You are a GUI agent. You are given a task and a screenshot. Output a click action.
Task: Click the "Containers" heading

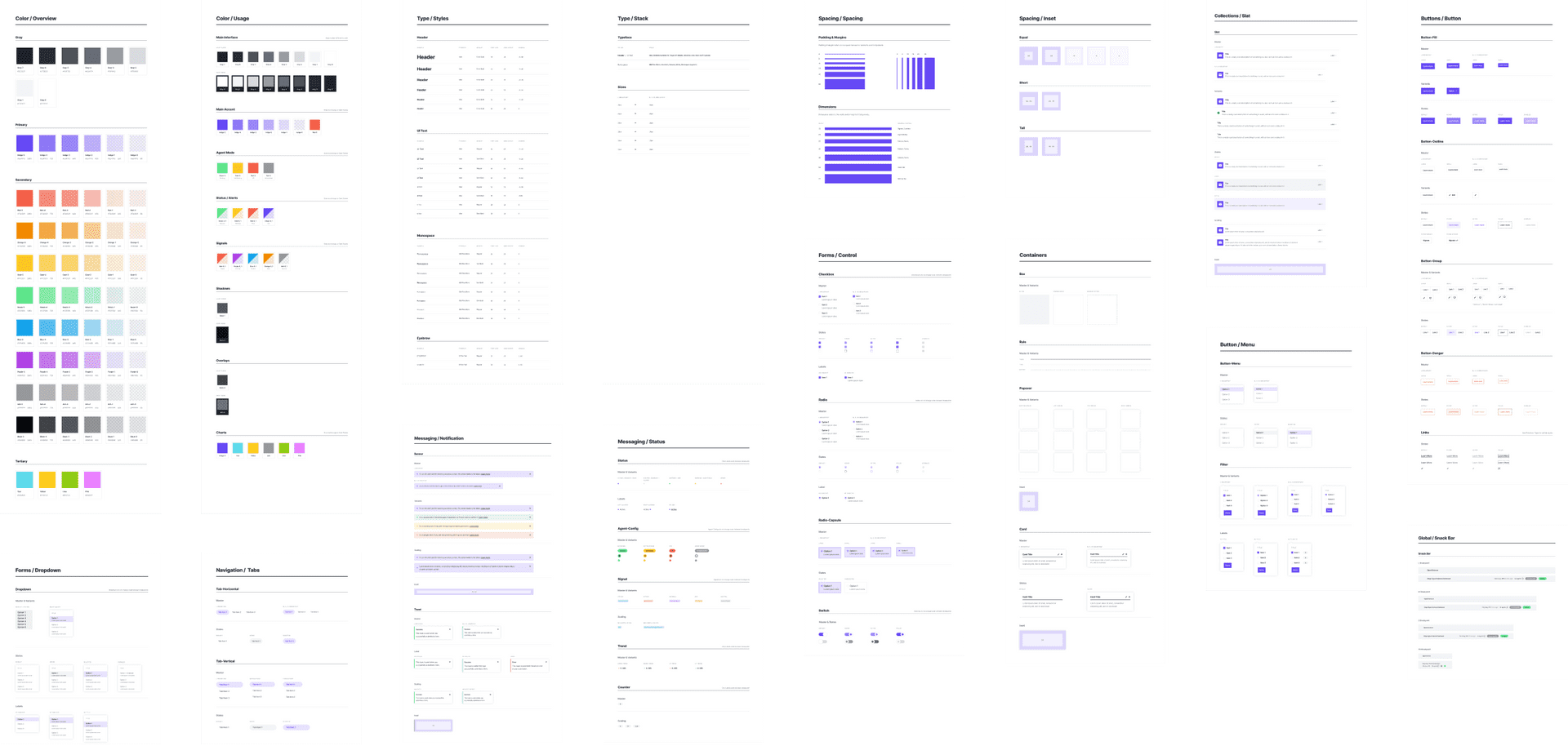(1033, 255)
